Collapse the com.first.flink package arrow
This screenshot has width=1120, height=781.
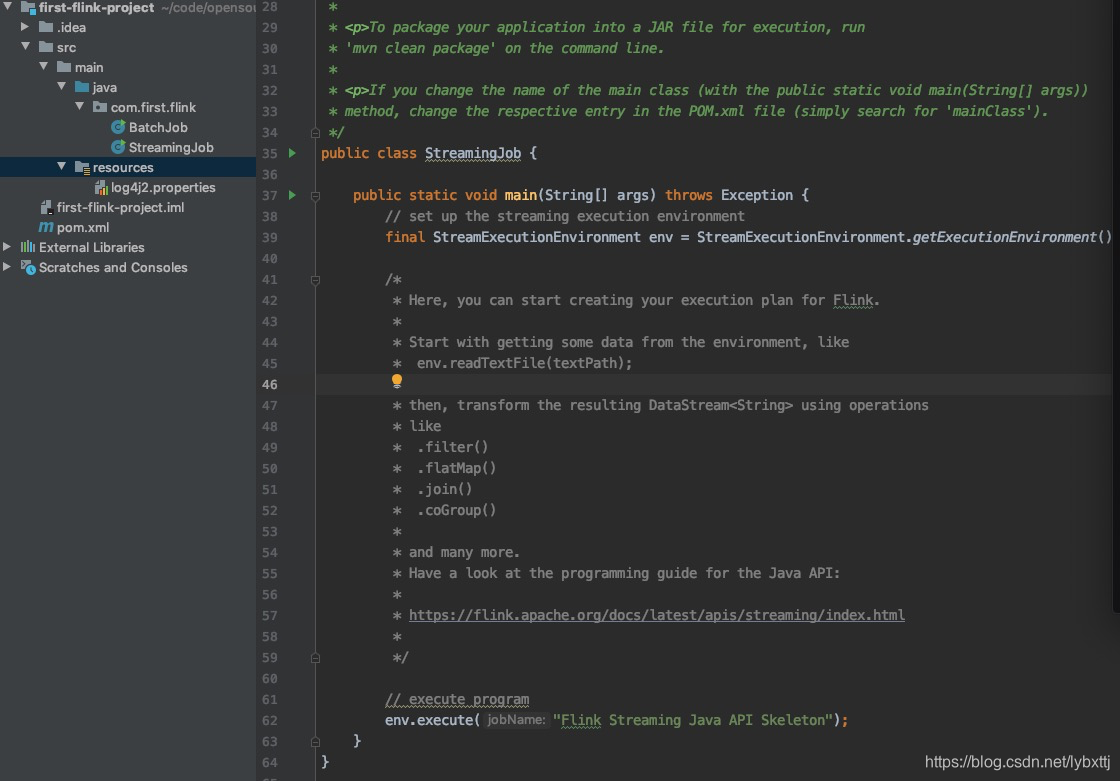point(79,106)
